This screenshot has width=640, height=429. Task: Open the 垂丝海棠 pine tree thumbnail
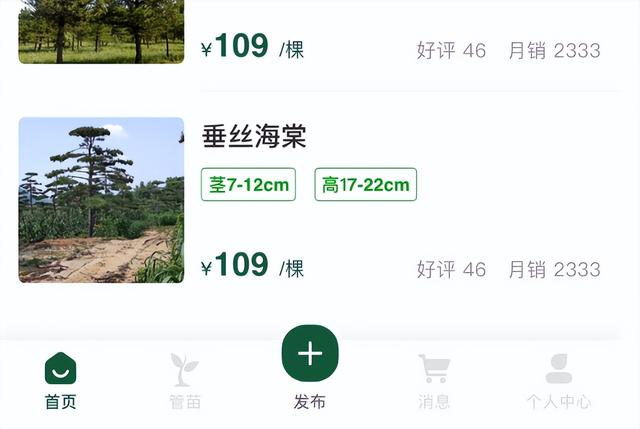tap(101, 200)
